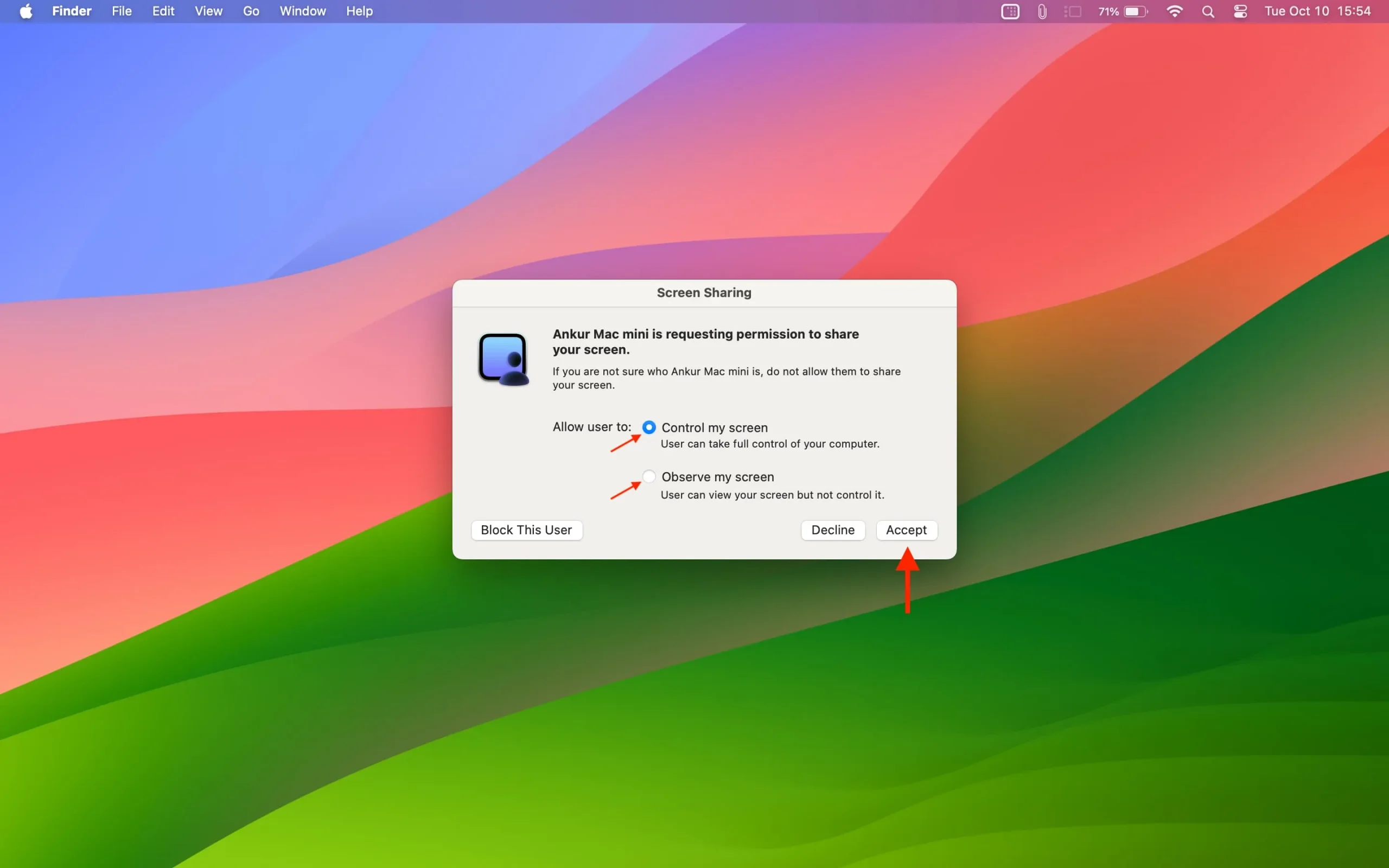Select Control my screen radio button
Image resolution: width=1389 pixels, height=868 pixels.
tap(647, 426)
